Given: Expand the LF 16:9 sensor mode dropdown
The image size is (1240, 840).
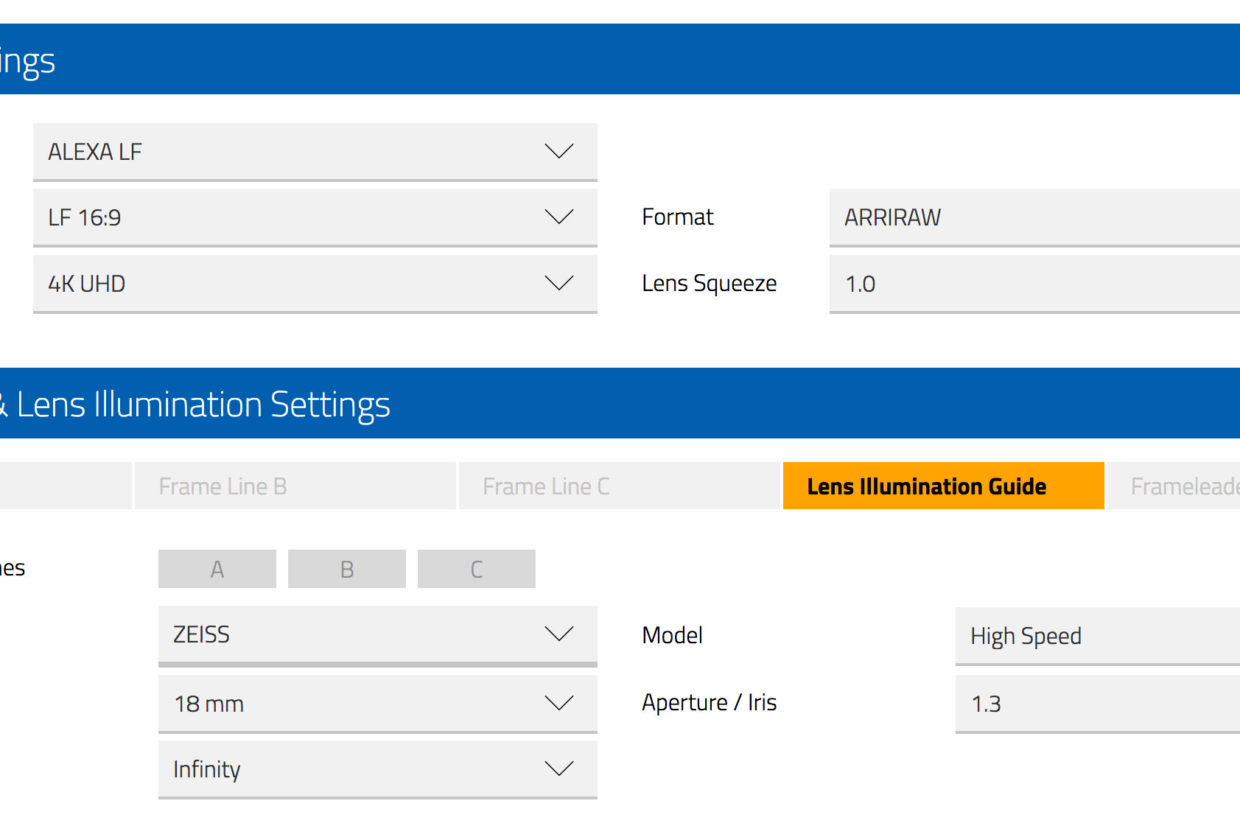Looking at the screenshot, I should (x=315, y=217).
